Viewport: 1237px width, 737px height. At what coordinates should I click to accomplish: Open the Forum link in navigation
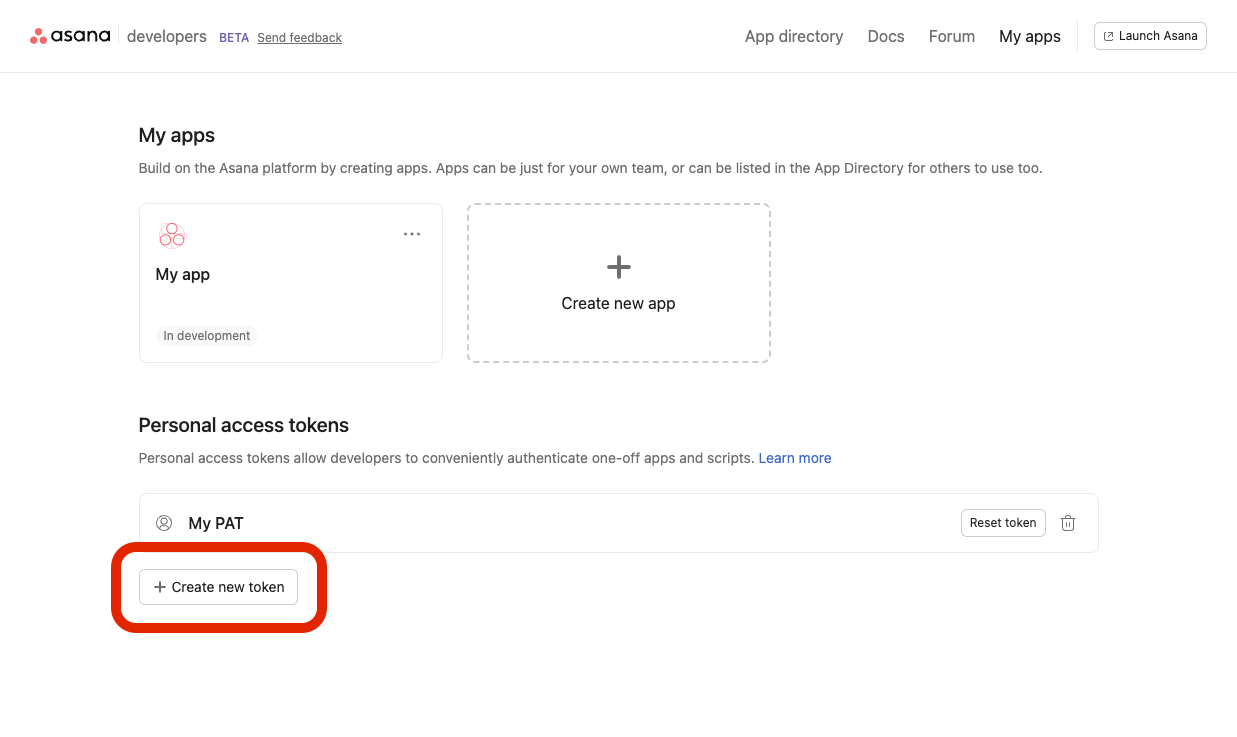tap(952, 36)
